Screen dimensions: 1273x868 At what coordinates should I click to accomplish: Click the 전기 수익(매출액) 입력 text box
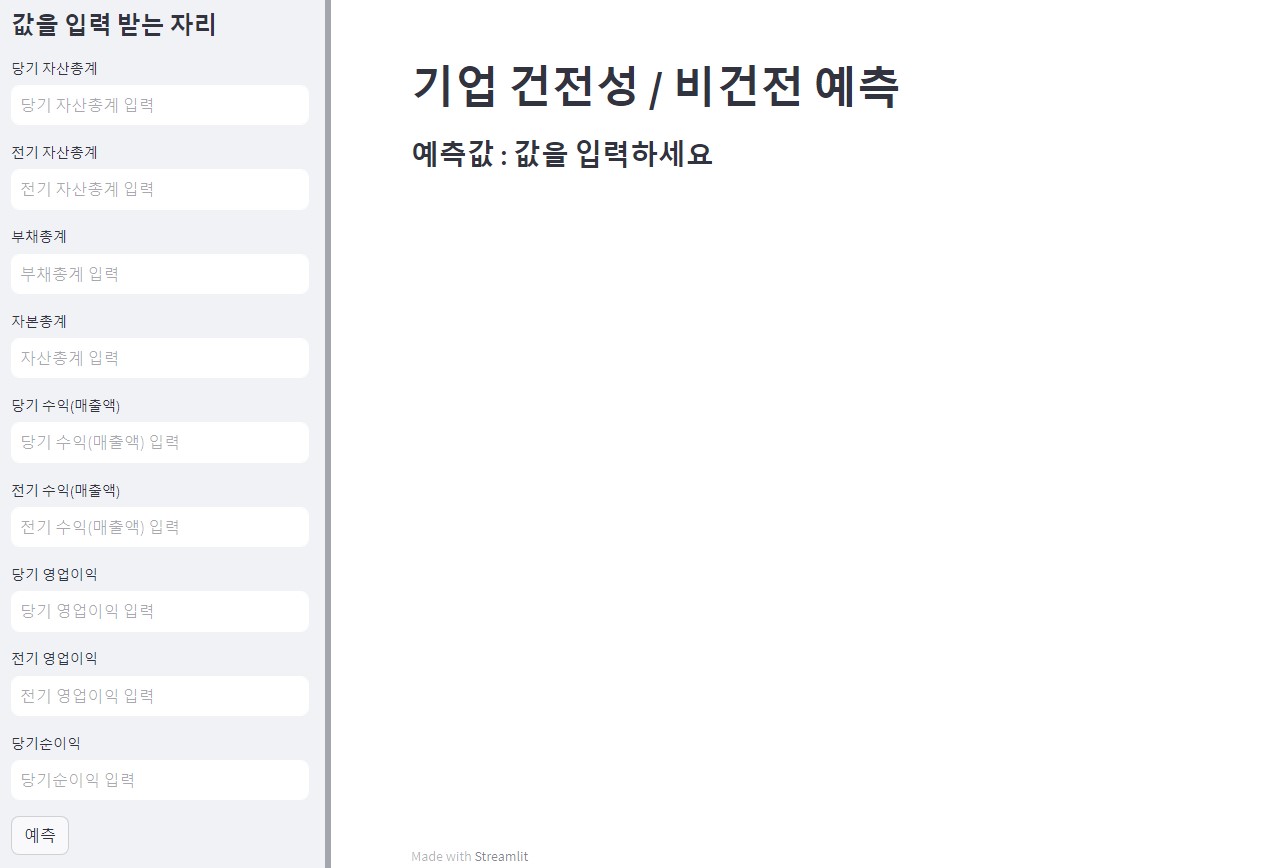click(x=159, y=527)
